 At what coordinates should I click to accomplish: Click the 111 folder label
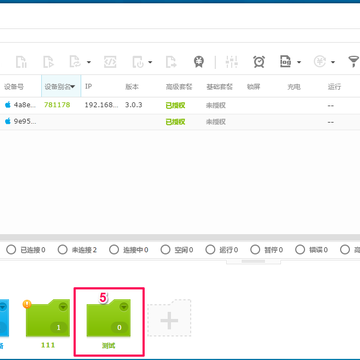coord(48,345)
